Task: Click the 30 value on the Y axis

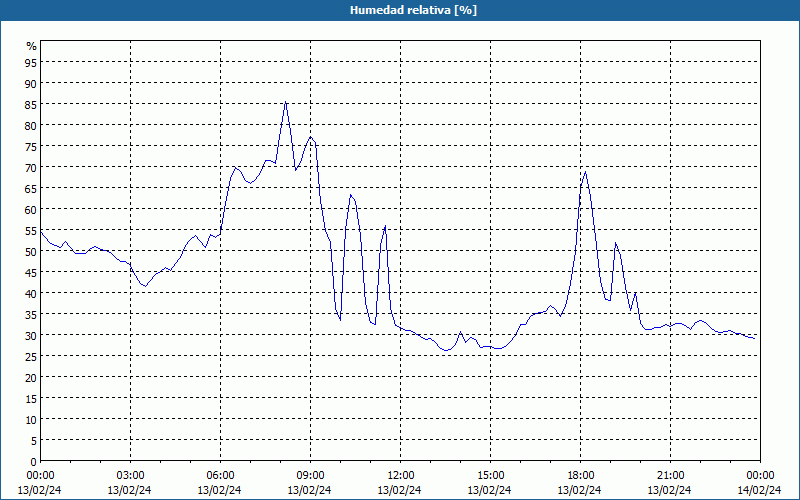Action: [x=31, y=335]
